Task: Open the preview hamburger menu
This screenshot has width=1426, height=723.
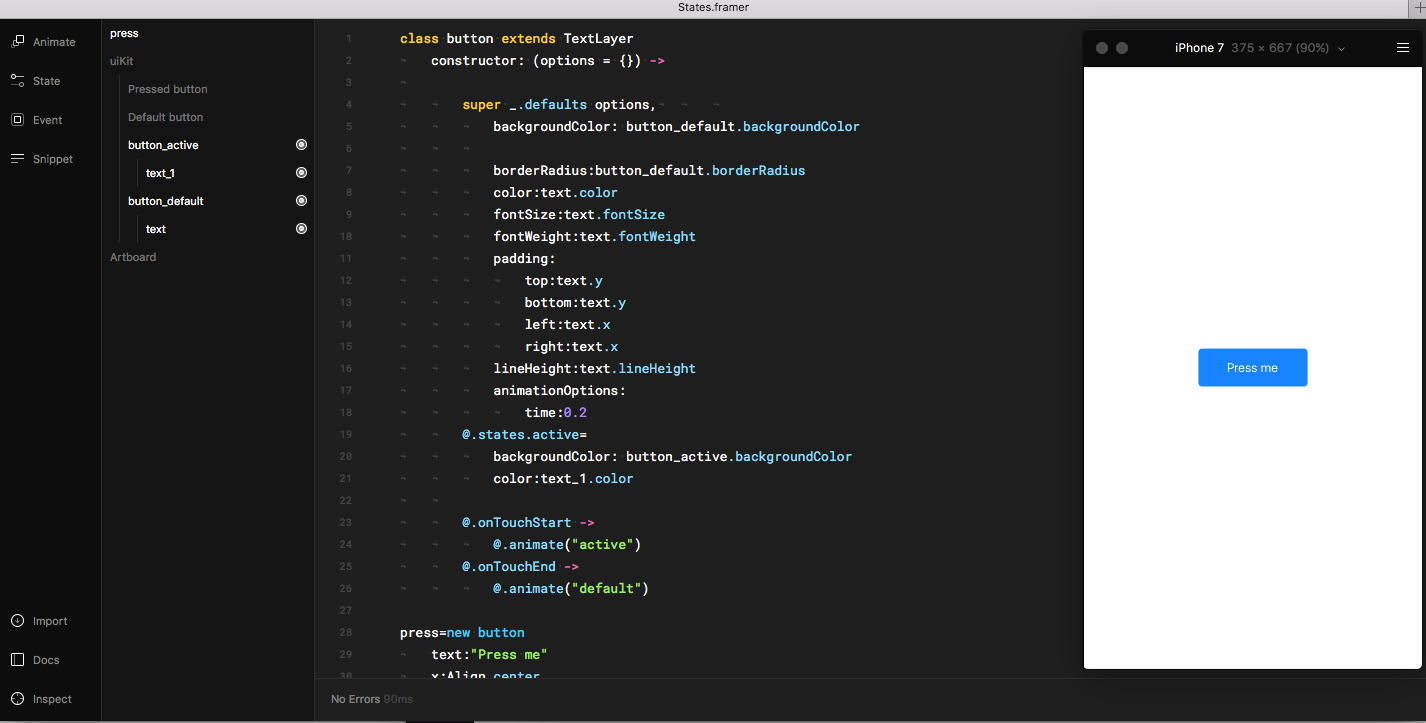Action: [x=1403, y=47]
